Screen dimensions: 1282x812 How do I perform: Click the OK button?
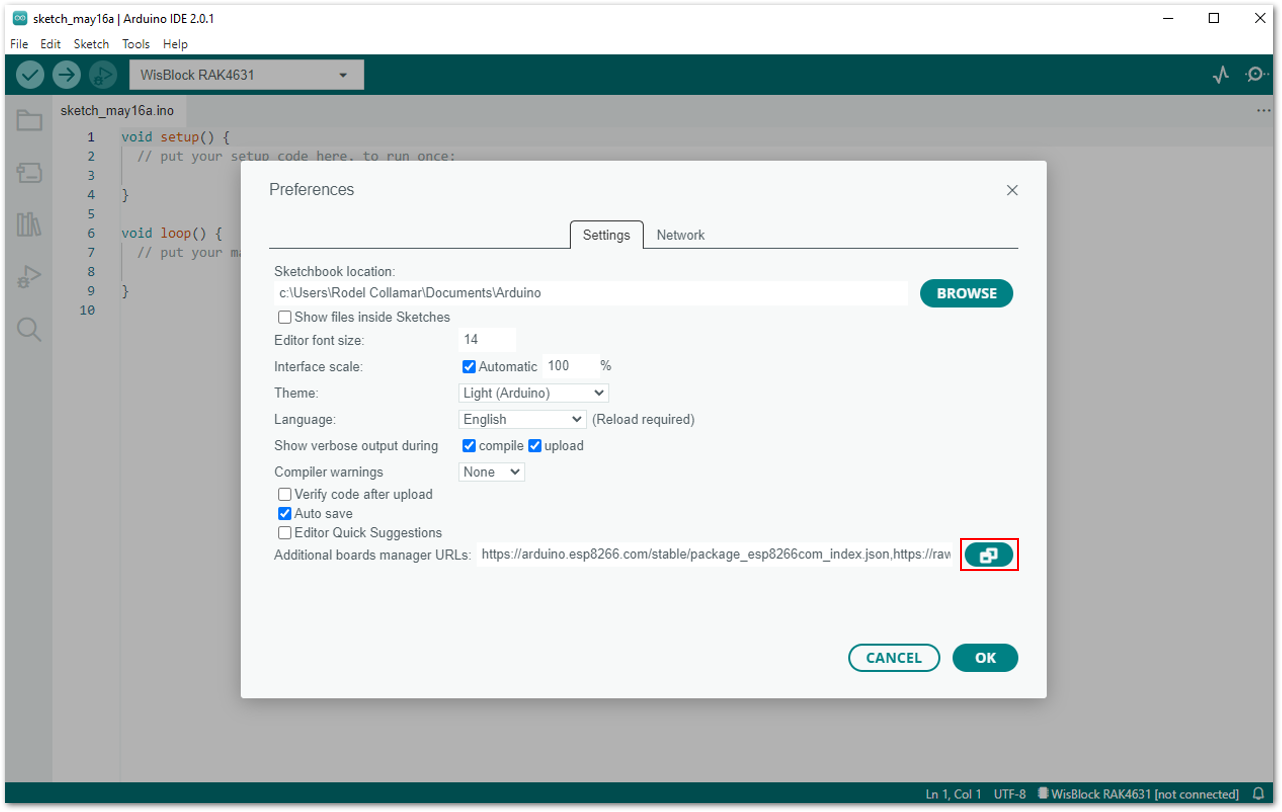pyautogui.click(x=985, y=658)
